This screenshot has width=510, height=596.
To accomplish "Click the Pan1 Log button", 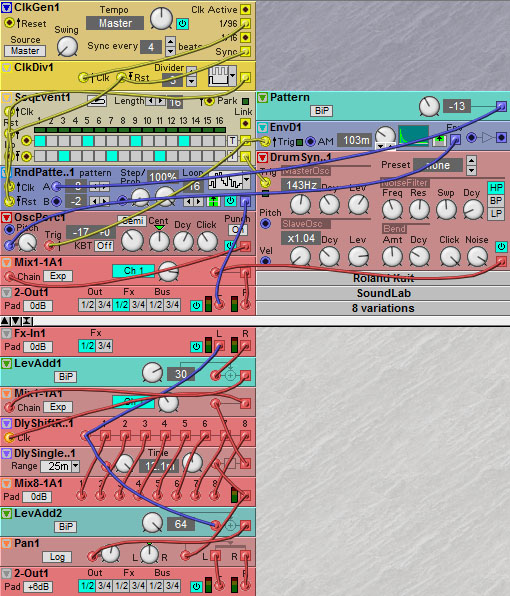I will (57, 557).
